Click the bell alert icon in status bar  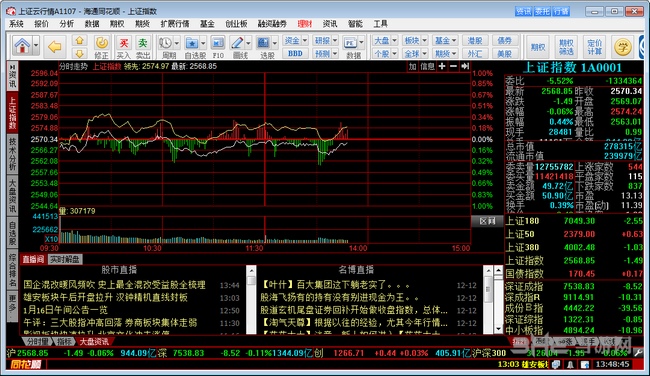(571, 364)
